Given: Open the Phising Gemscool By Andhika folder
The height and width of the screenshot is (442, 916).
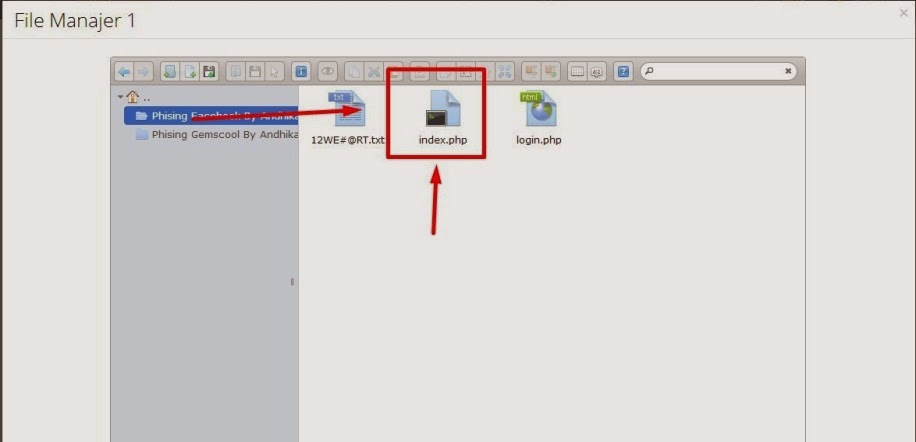Looking at the screenshot, I should coord(217,134).
